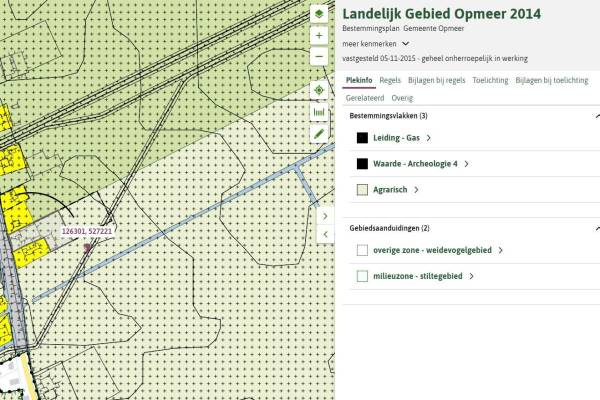Click the stiltegebied legend swatch box
Viewport: 600px width, 400px height.
(x=362, y=276)
